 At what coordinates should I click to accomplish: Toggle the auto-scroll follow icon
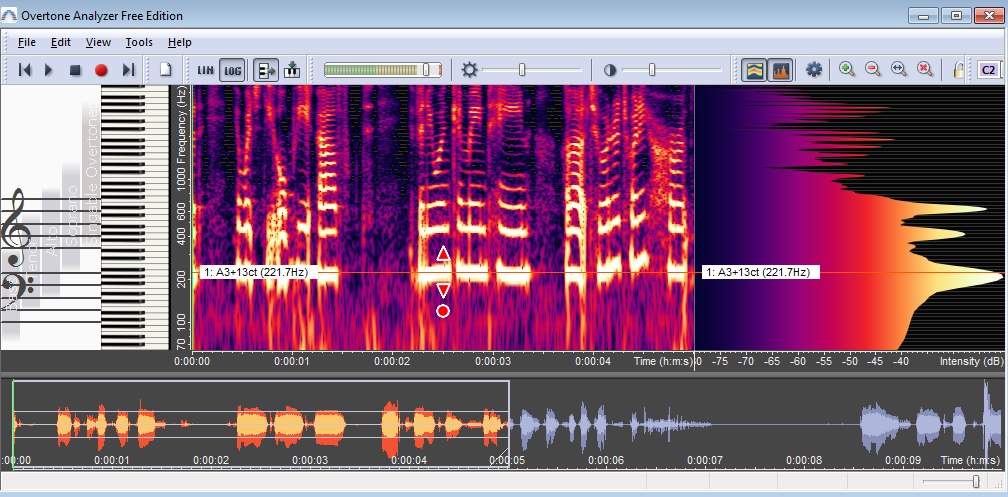(x=265, y=70)
